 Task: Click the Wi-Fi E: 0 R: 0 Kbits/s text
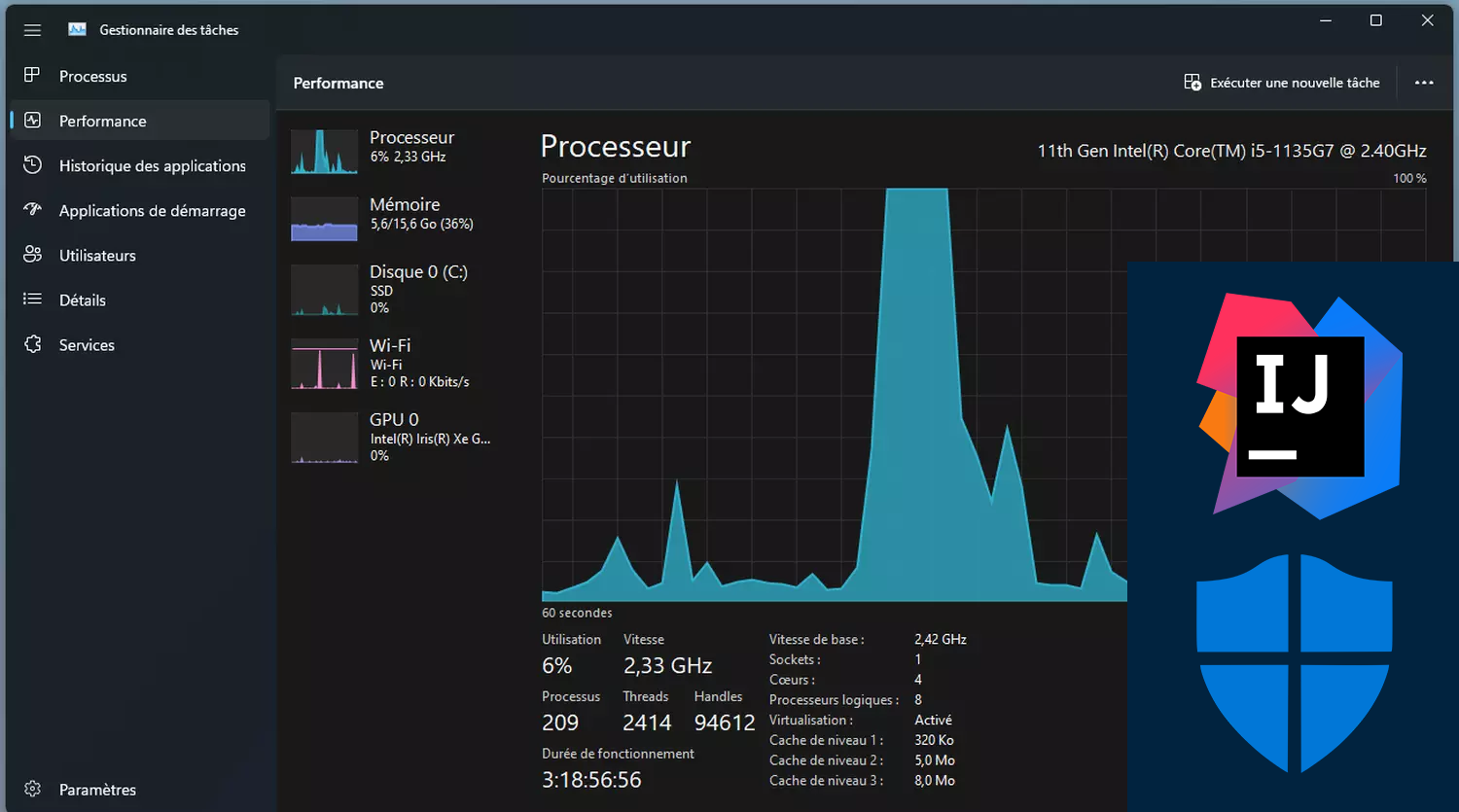click(x=419, y=382)
